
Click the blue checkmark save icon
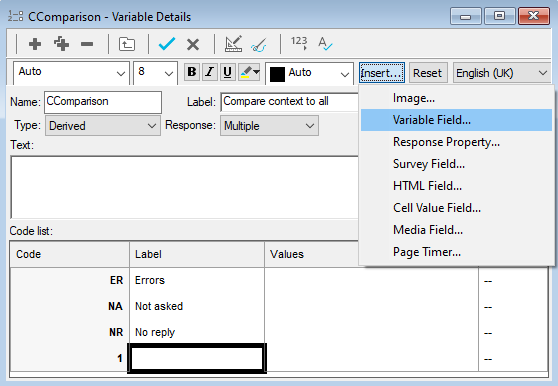tap(167, 44)
